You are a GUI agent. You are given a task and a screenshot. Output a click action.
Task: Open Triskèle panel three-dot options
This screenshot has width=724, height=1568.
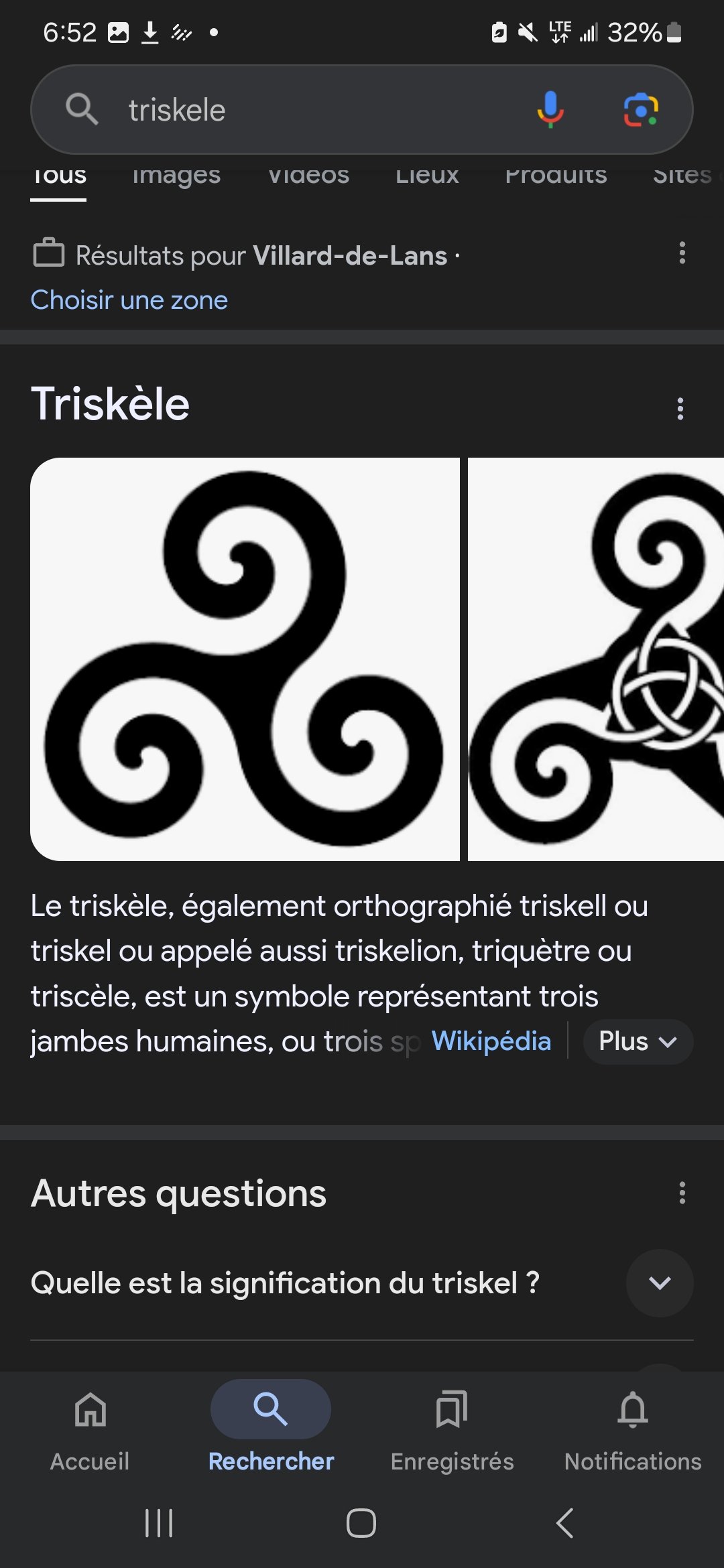point(680,409)
